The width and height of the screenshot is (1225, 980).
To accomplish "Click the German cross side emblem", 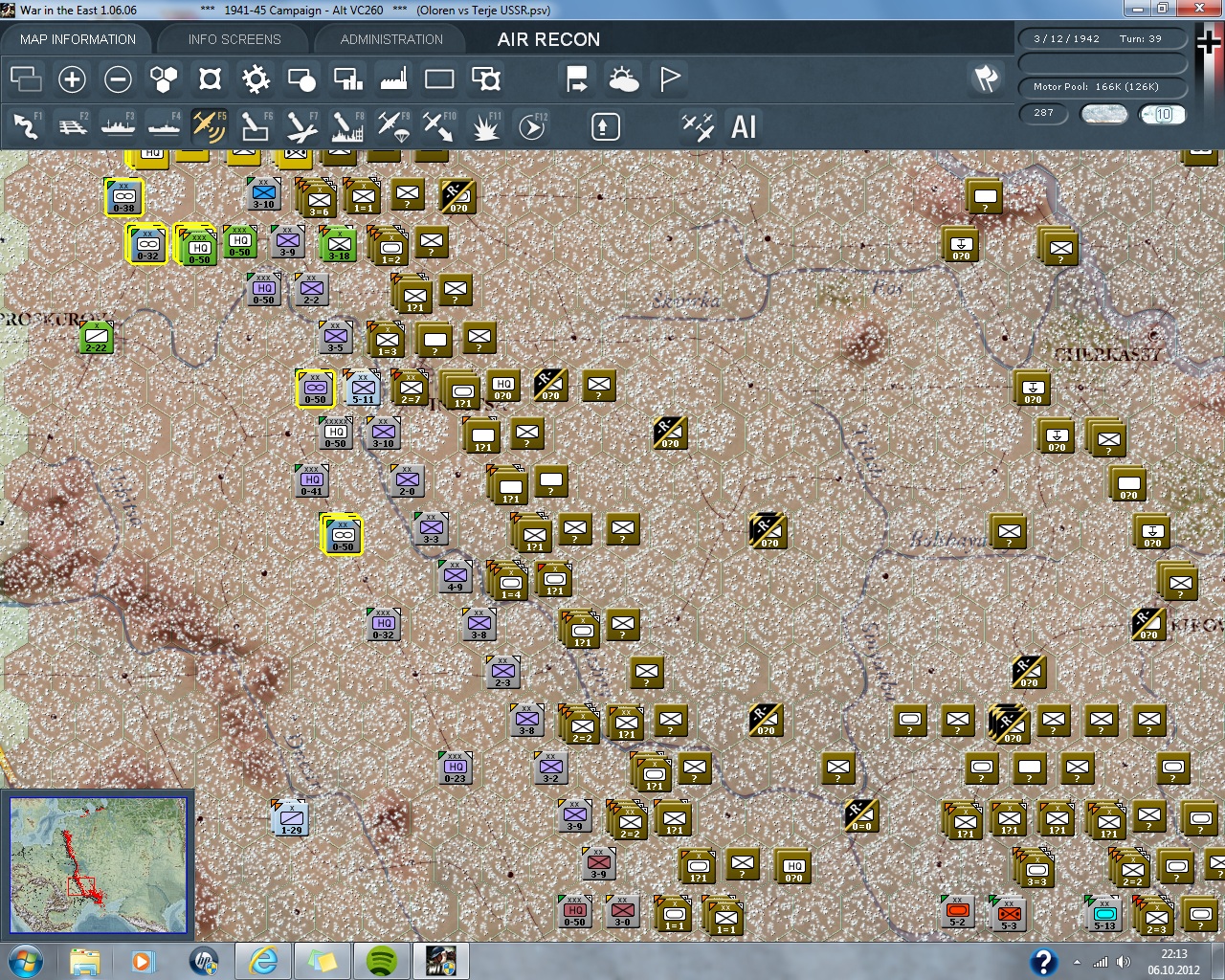I will pos(1209,42).
